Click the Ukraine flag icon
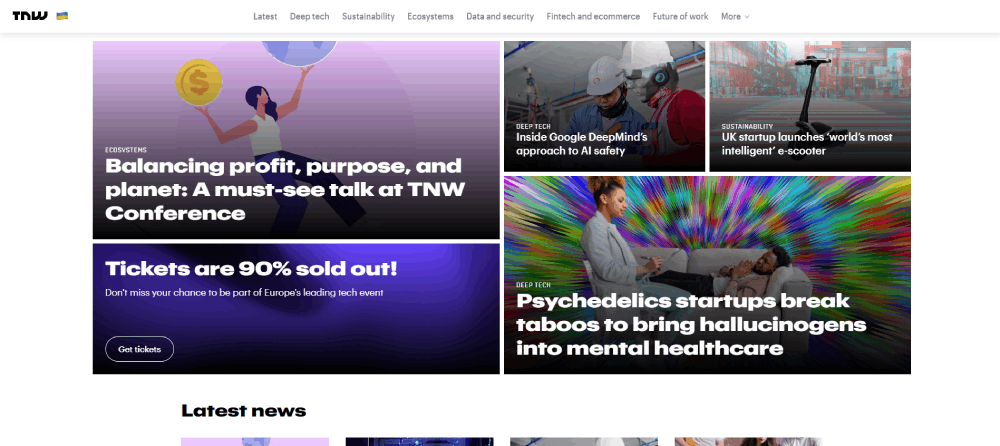 (x=62, y=16)
